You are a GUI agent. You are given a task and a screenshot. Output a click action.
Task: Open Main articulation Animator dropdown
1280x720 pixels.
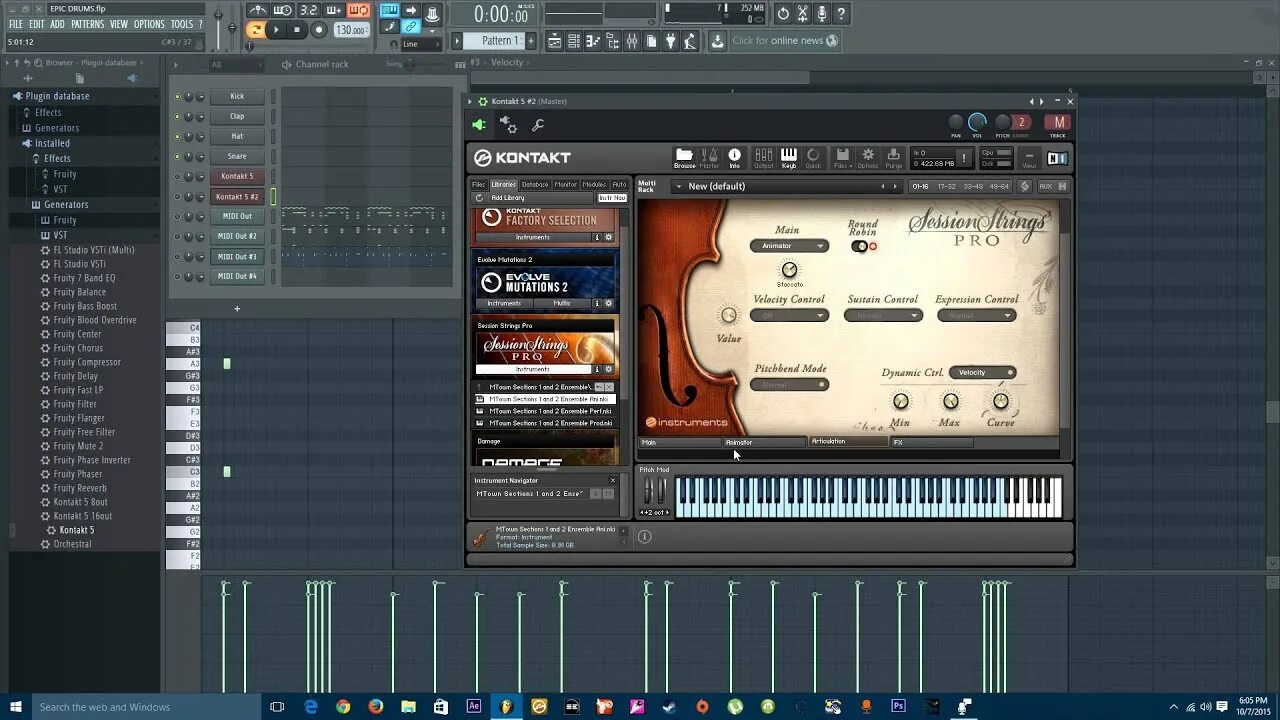pyautogui.click(x=790, y=246)
